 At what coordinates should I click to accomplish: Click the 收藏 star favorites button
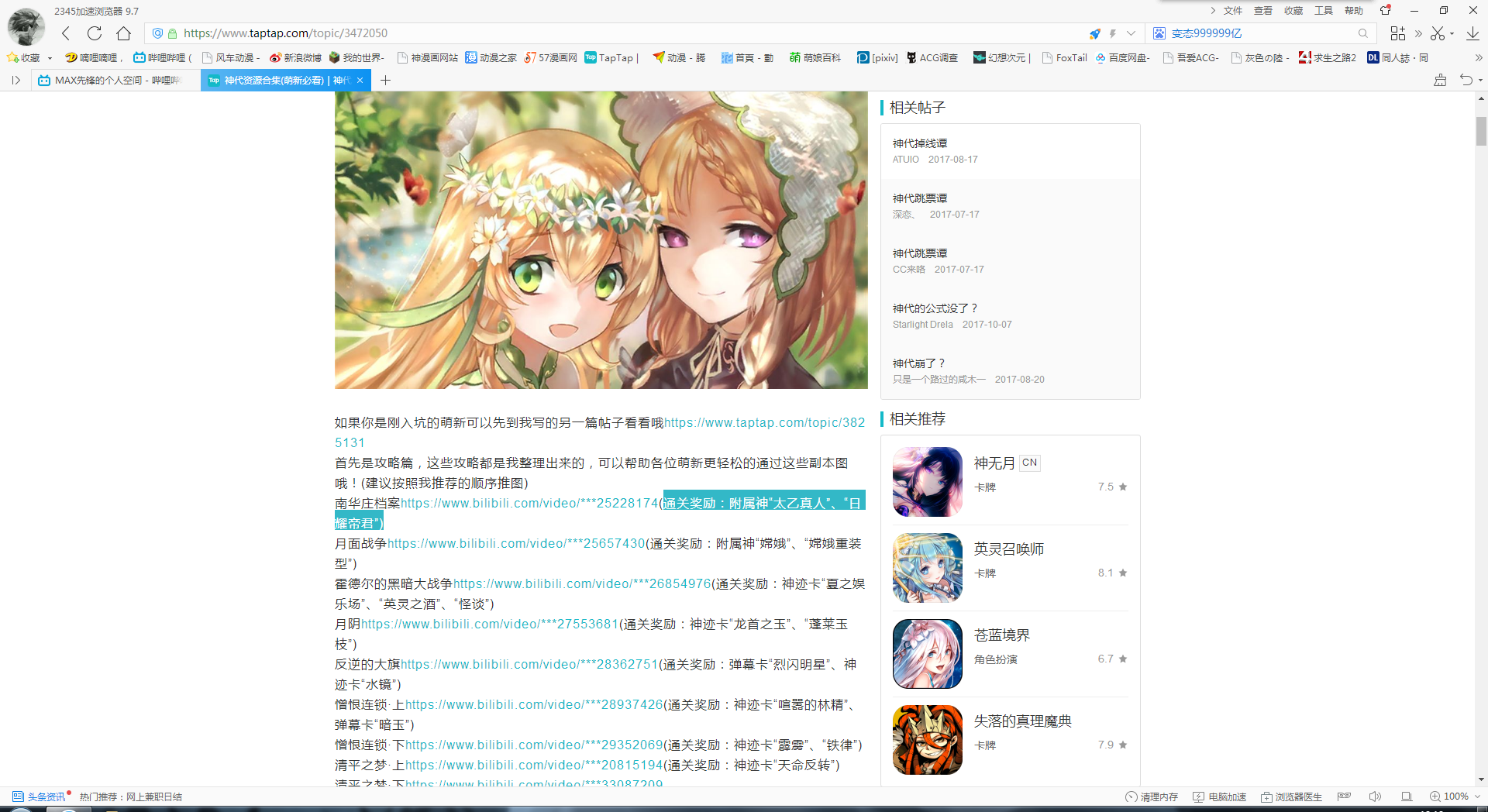pyautogui.click(x=23, y=57)
